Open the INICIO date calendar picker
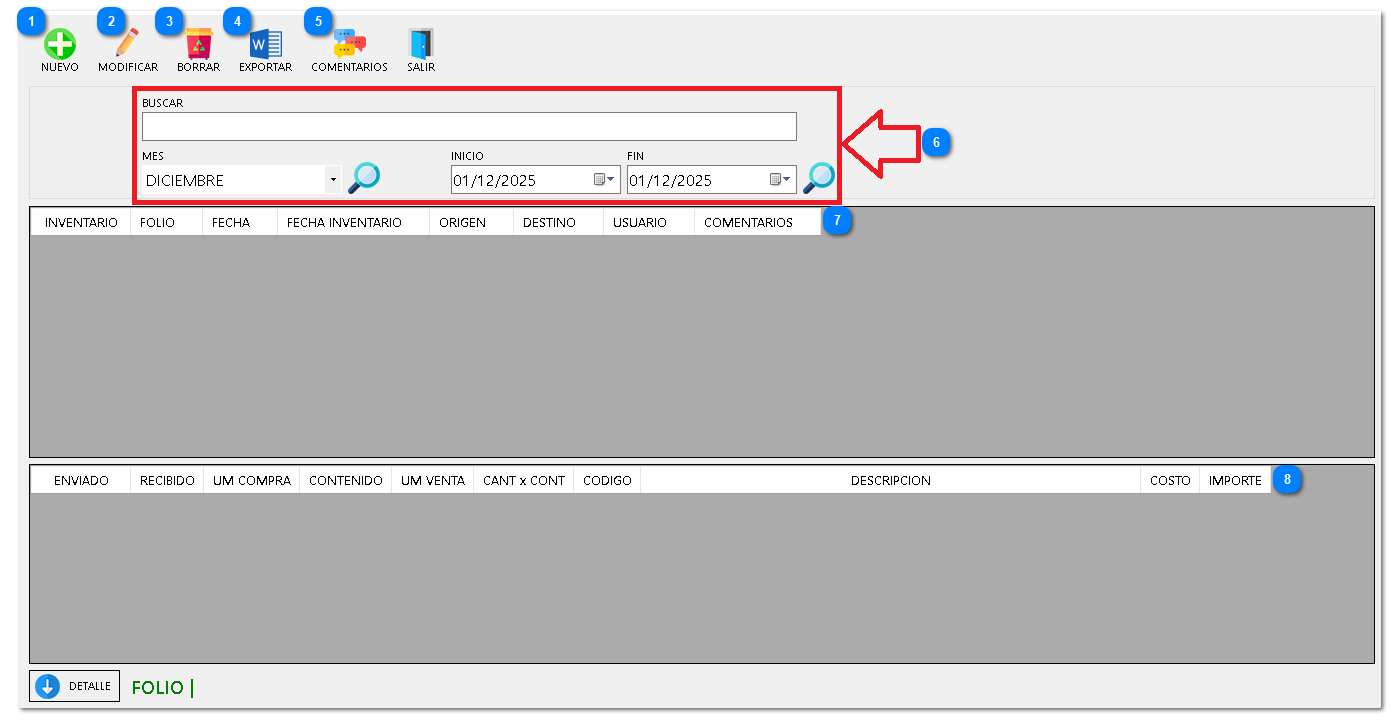Viewport: 1390px width, 717px height. pyautogui.click(x=604, y=180)
